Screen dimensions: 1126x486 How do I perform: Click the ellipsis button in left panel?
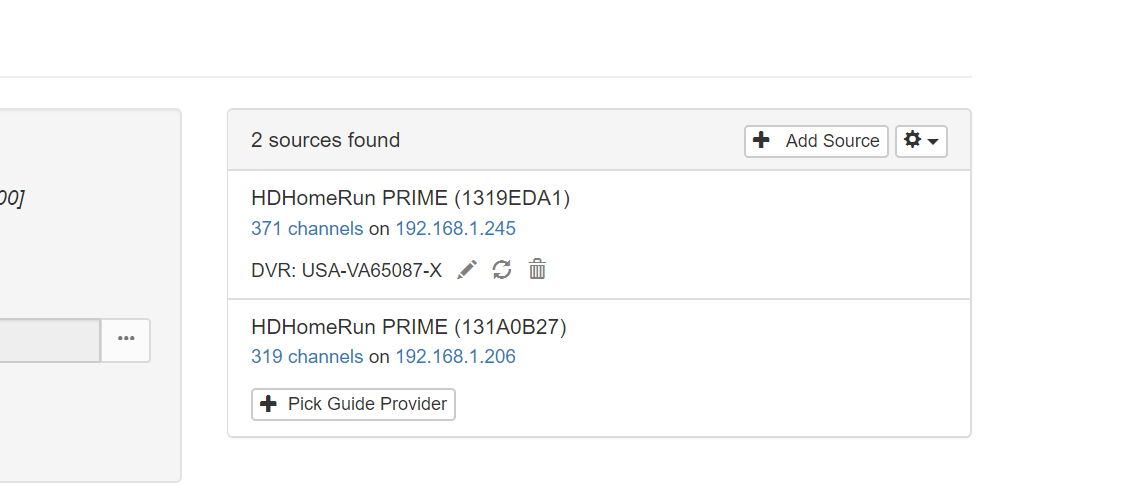(126, 340)
